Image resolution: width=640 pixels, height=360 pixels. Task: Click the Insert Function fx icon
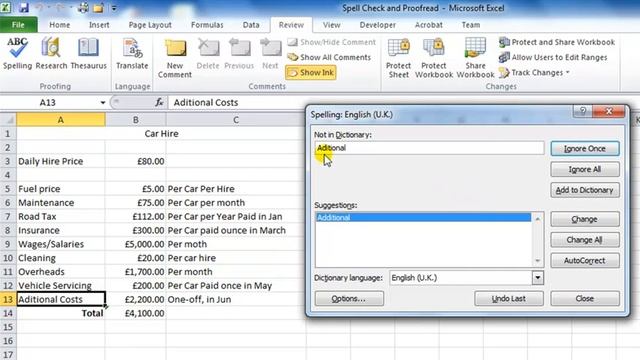(x=159, y=102)
